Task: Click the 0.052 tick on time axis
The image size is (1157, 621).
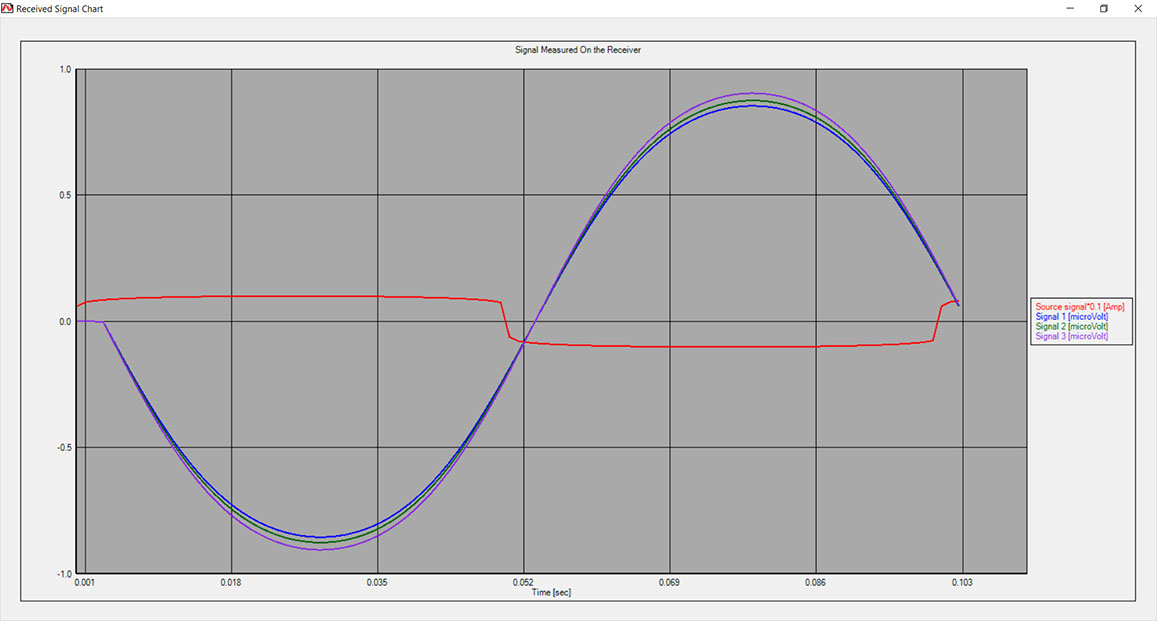Action: tap(524, 582)
